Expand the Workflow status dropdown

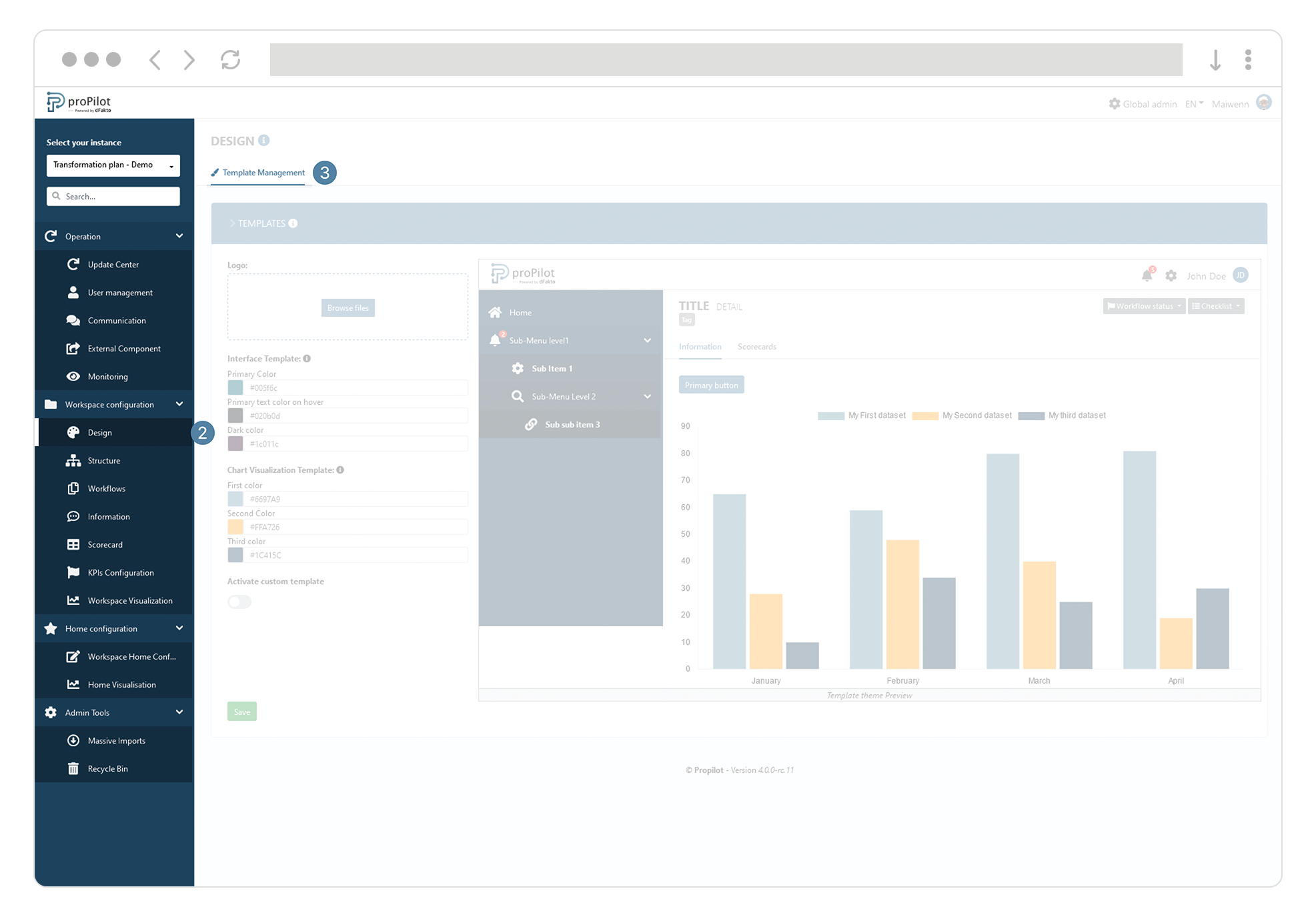1143,306
